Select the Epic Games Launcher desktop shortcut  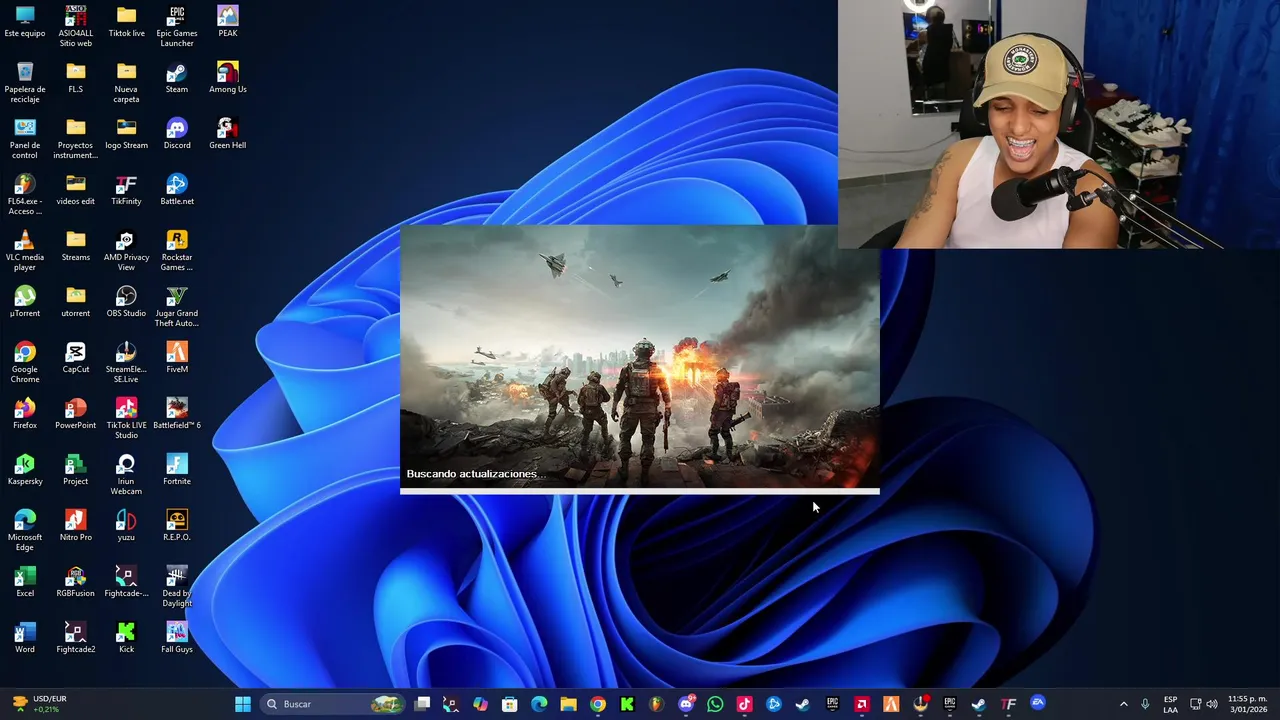(177, 27)
